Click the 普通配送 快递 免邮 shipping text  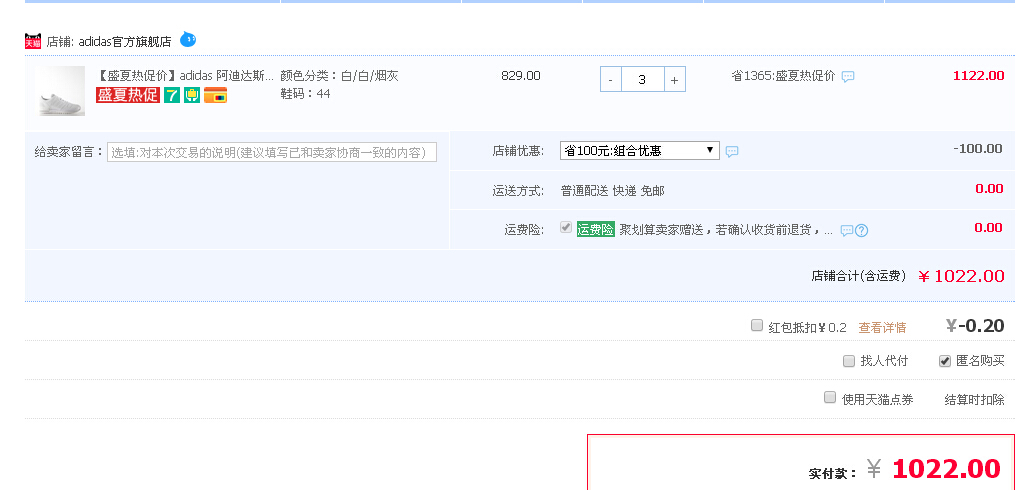613,191
